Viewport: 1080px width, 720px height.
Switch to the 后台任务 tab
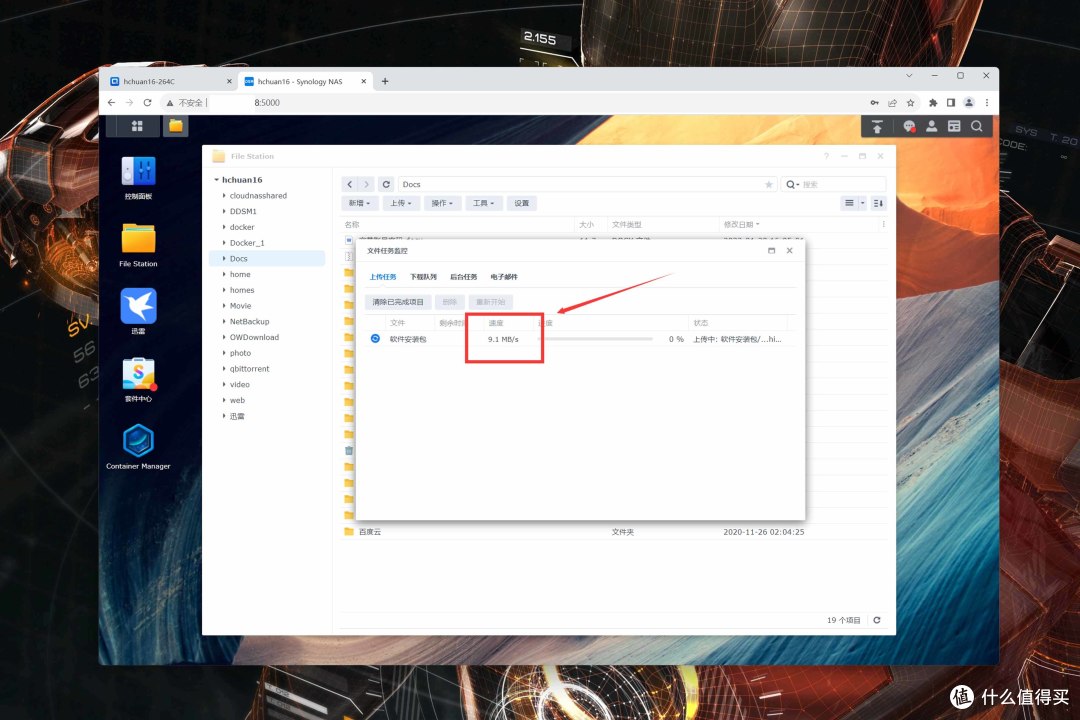coord(464,277)
